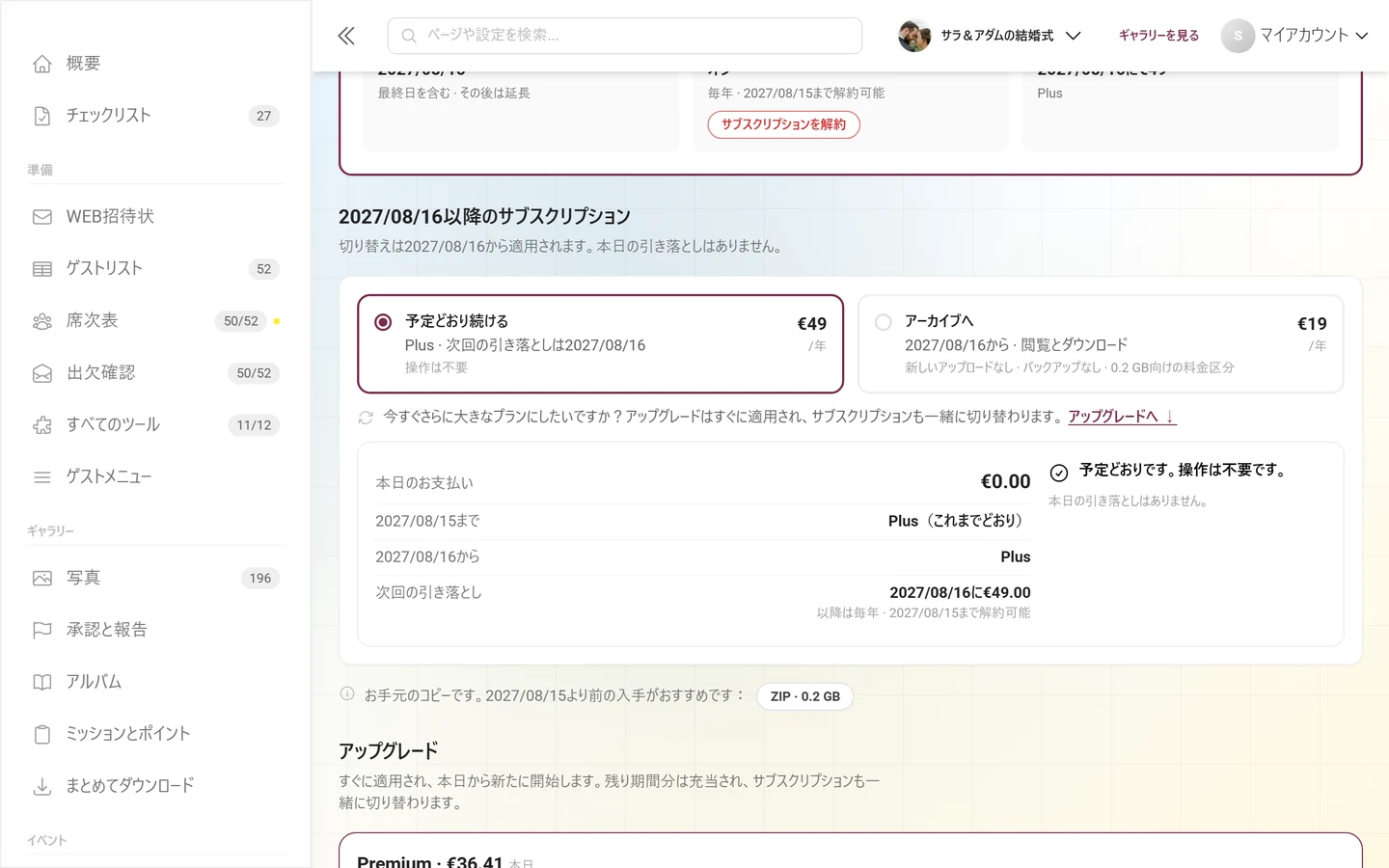Click the picture icon for 写真

coord(42,579)
